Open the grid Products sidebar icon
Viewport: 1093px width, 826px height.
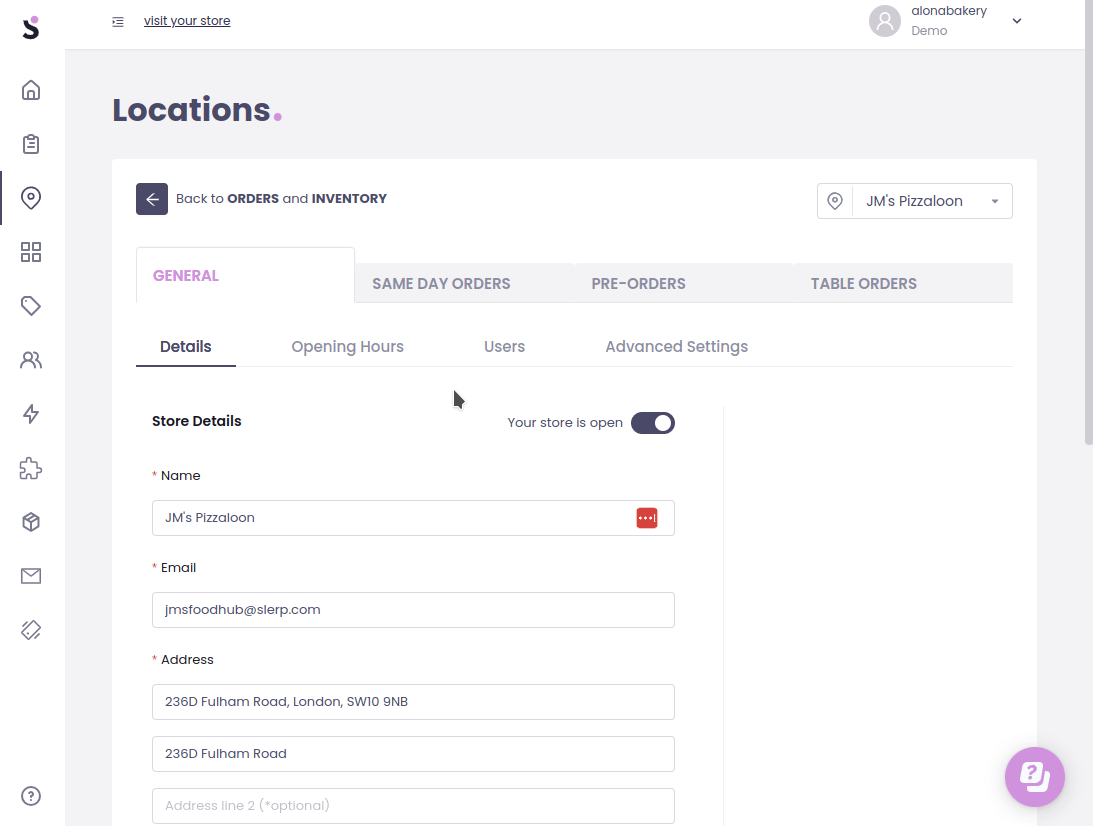coord(31,252)
